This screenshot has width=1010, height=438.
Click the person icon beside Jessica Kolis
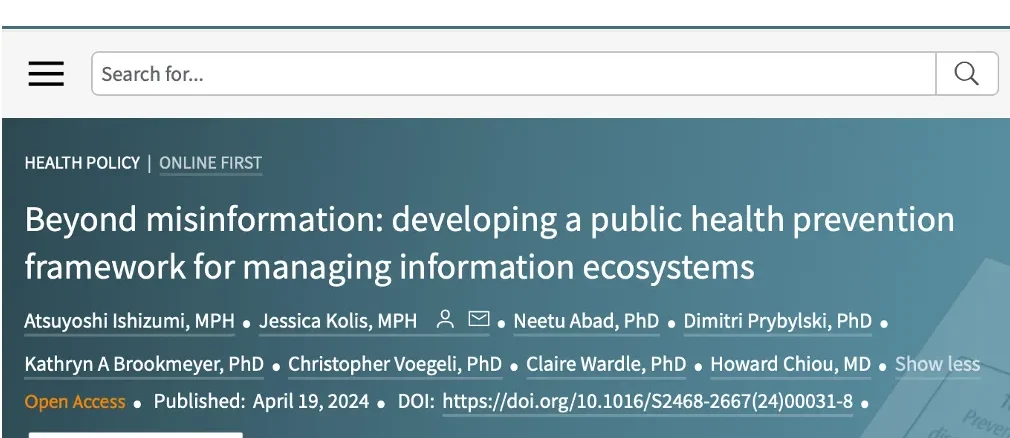[446, 320]
